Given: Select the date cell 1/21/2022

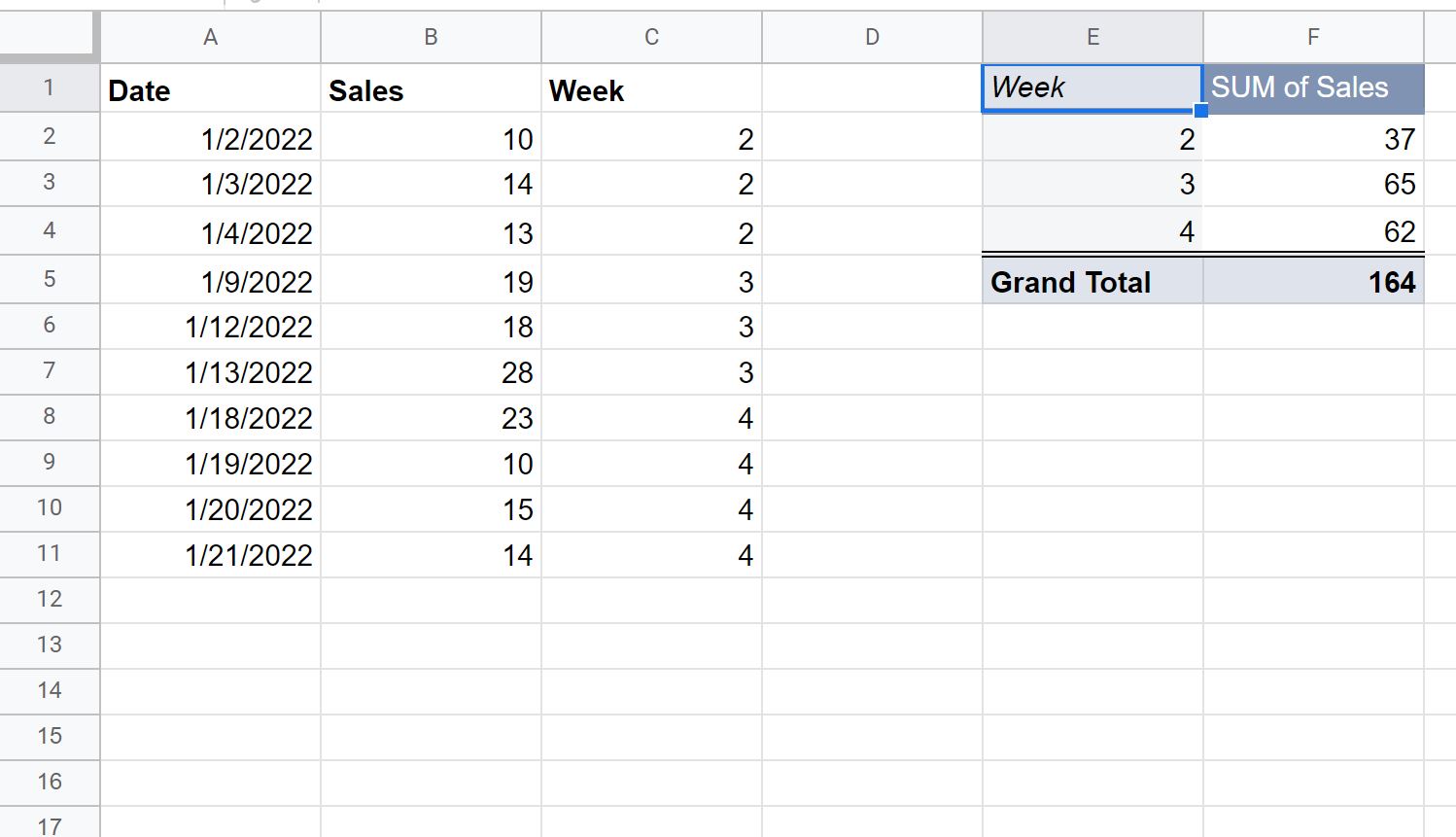Looking at the screenshot, I should pos(210,555).
